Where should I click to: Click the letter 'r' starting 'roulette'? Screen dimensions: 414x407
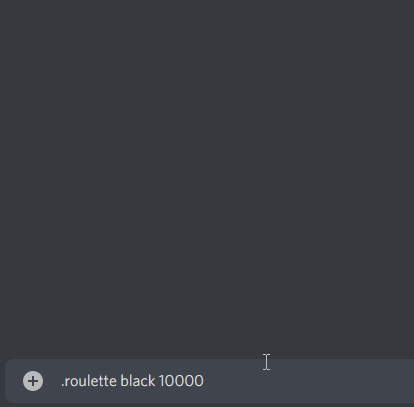point(67,382)
